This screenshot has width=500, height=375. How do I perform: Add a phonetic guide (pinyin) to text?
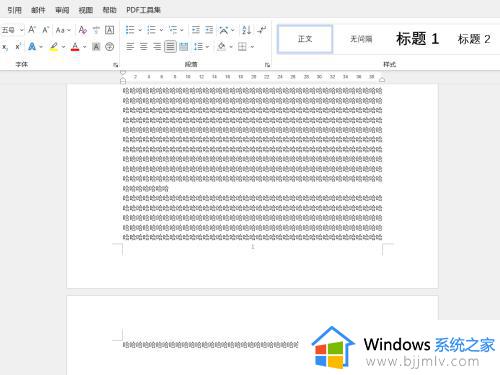point(96,30)
